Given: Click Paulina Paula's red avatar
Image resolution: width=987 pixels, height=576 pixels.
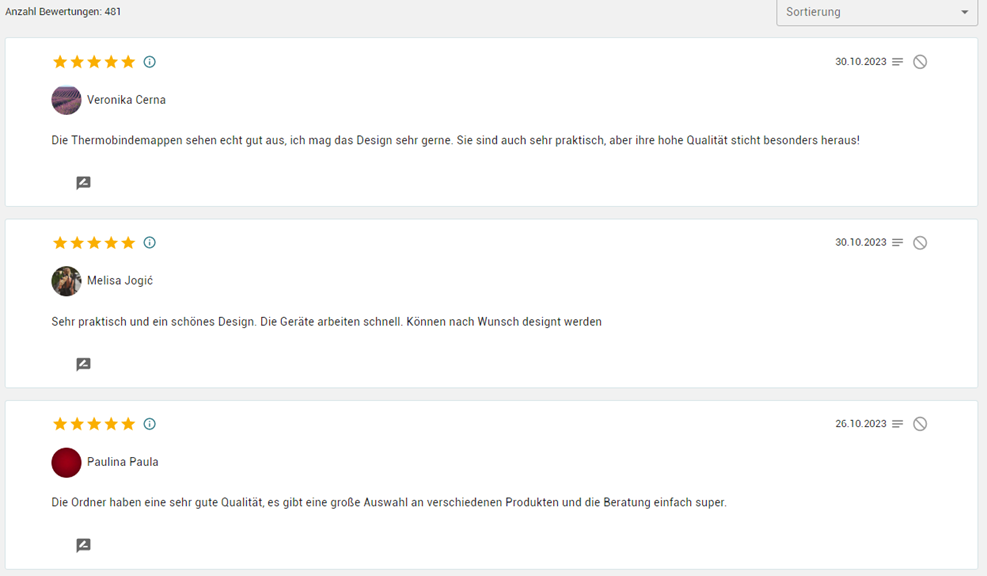Looking at the screenshot, I should pos(66,462).
